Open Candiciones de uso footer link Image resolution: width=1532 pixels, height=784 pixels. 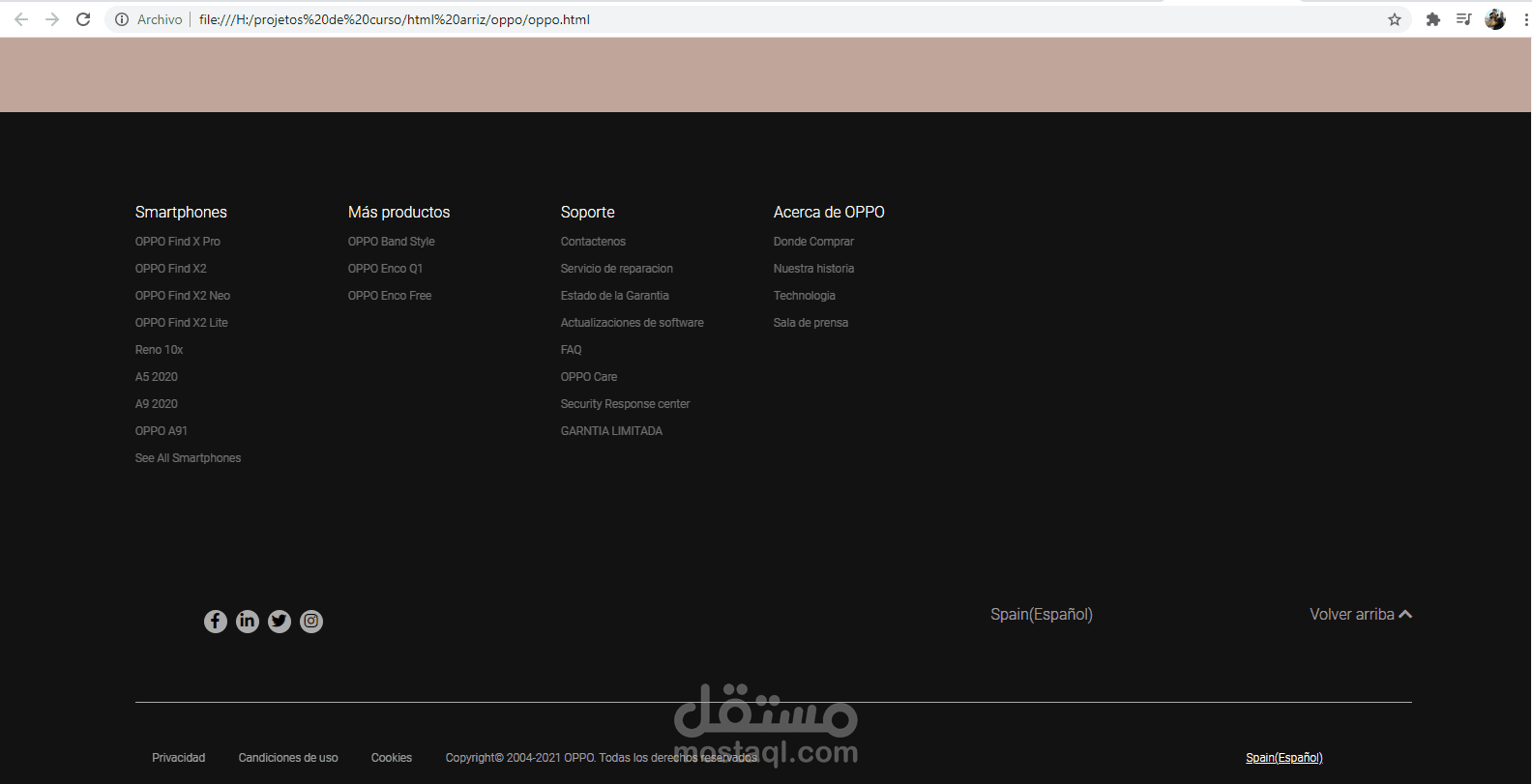[288, 758]
